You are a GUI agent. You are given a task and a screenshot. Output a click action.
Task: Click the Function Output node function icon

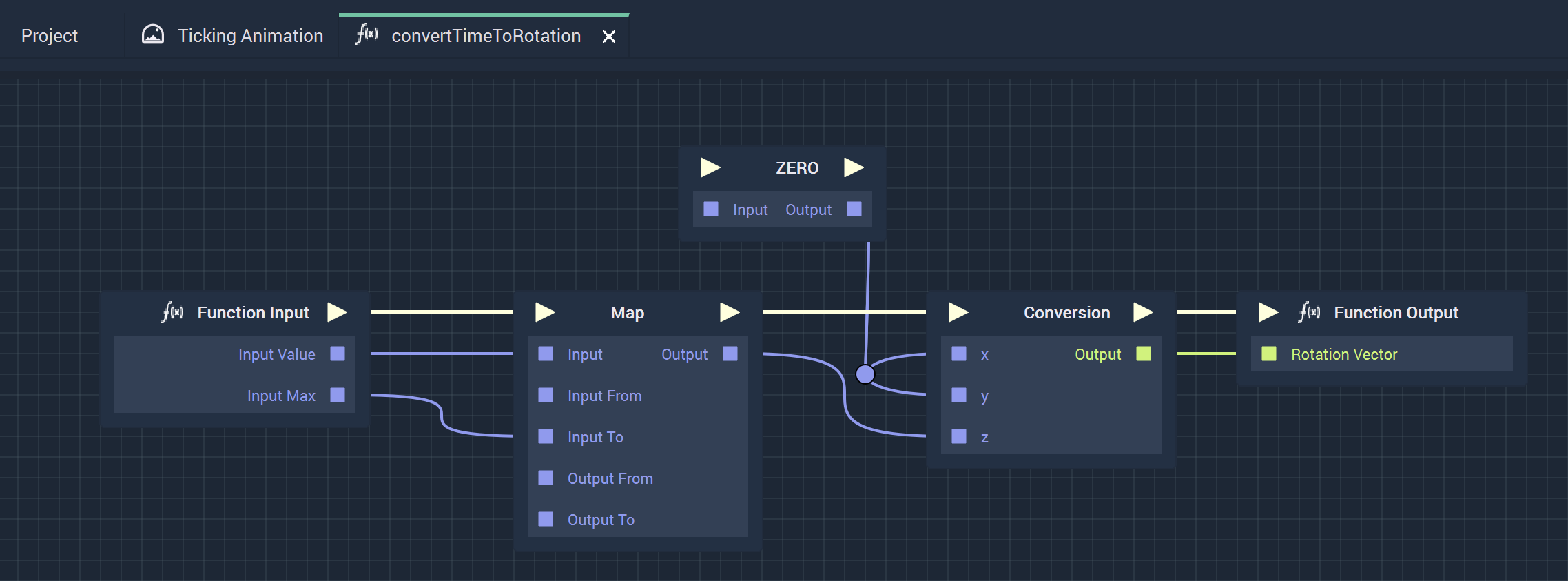(x=1310, y=312)
